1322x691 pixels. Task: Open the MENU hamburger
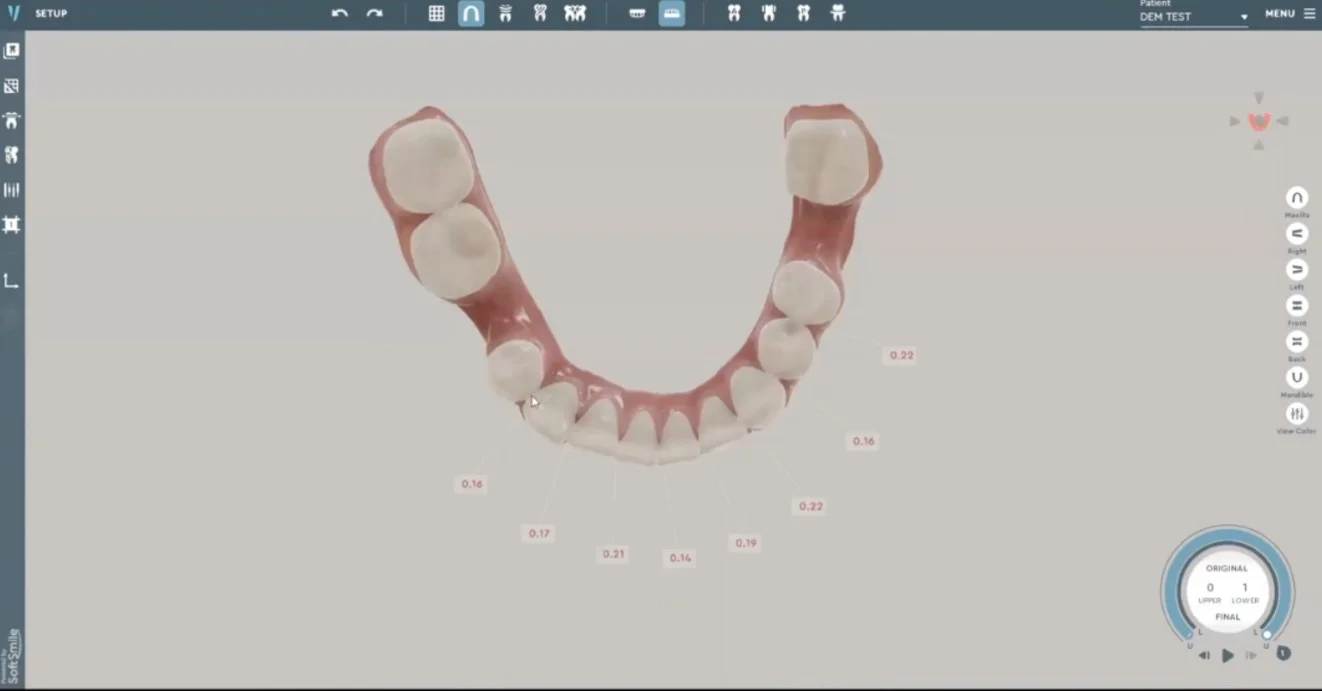point(1290,14)
